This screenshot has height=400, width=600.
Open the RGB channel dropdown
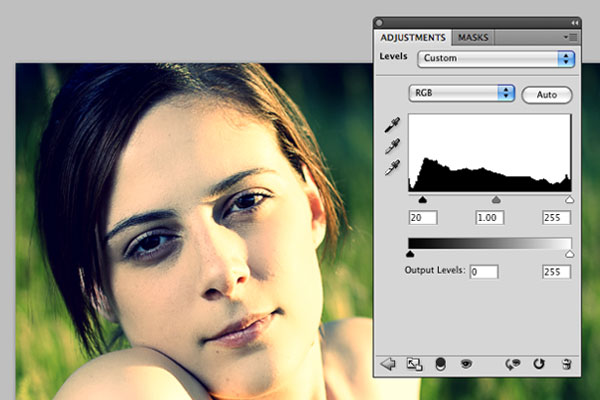tap(462, 93)
